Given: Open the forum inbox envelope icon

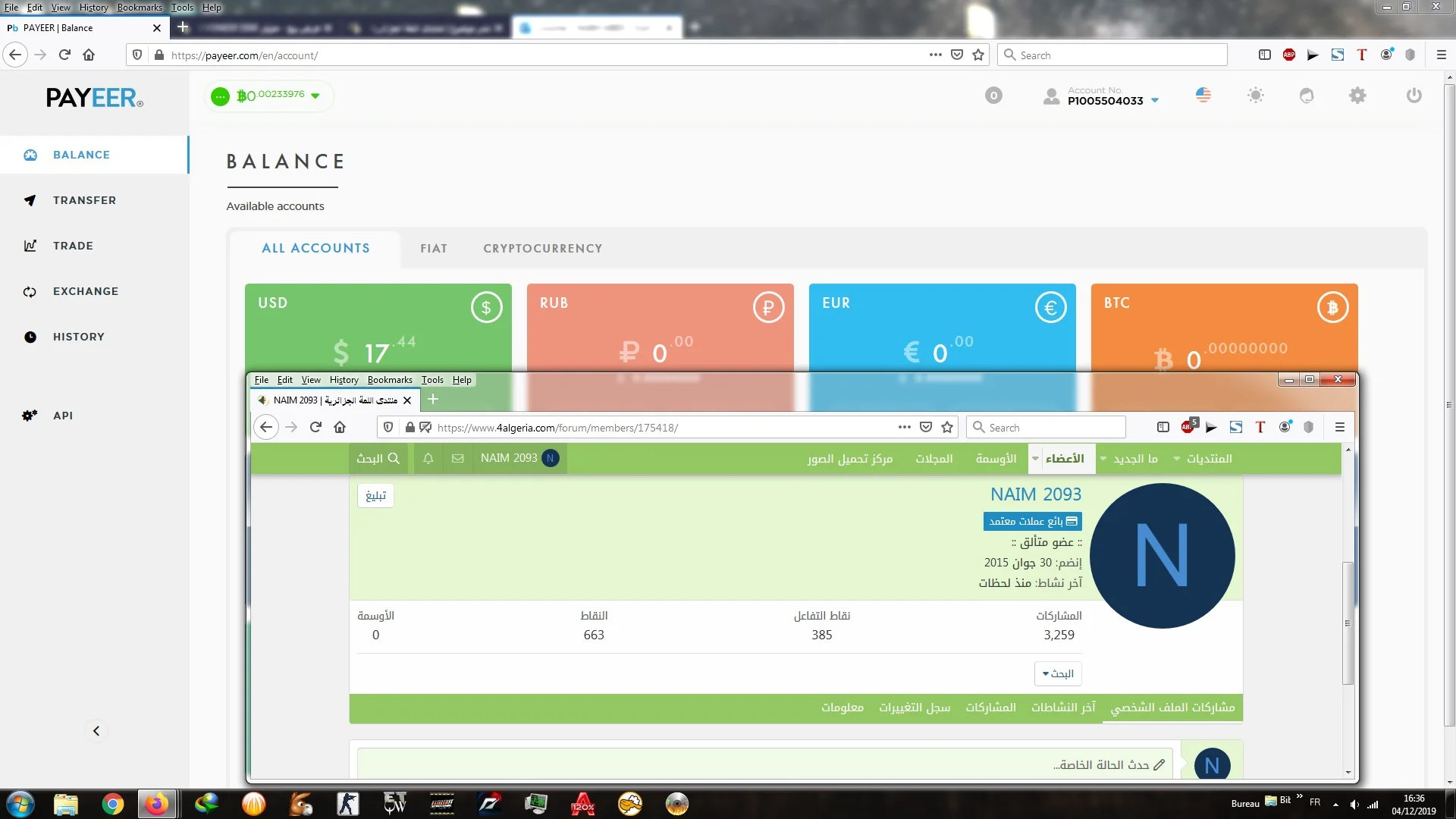Looking at the screenshot, I should click(458, 459).
